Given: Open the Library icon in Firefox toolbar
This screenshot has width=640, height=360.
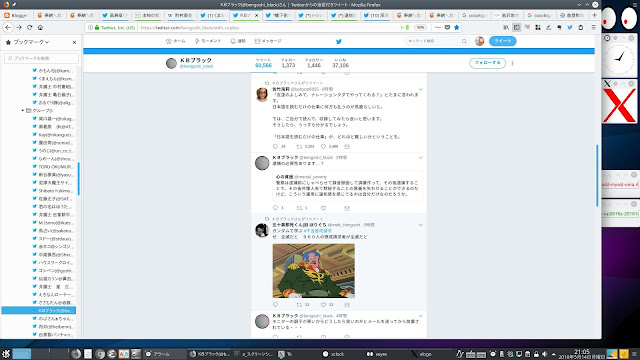Looking at the screenshot, I should tap(506, 27).
